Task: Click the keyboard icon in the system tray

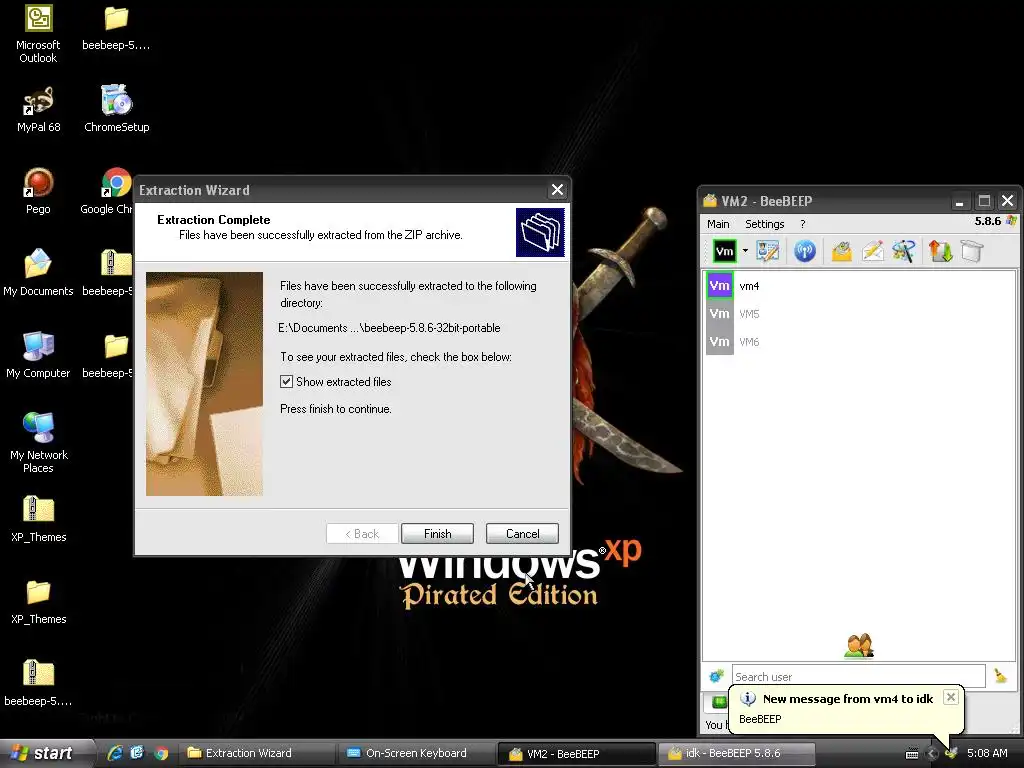Action: (912, 754)
